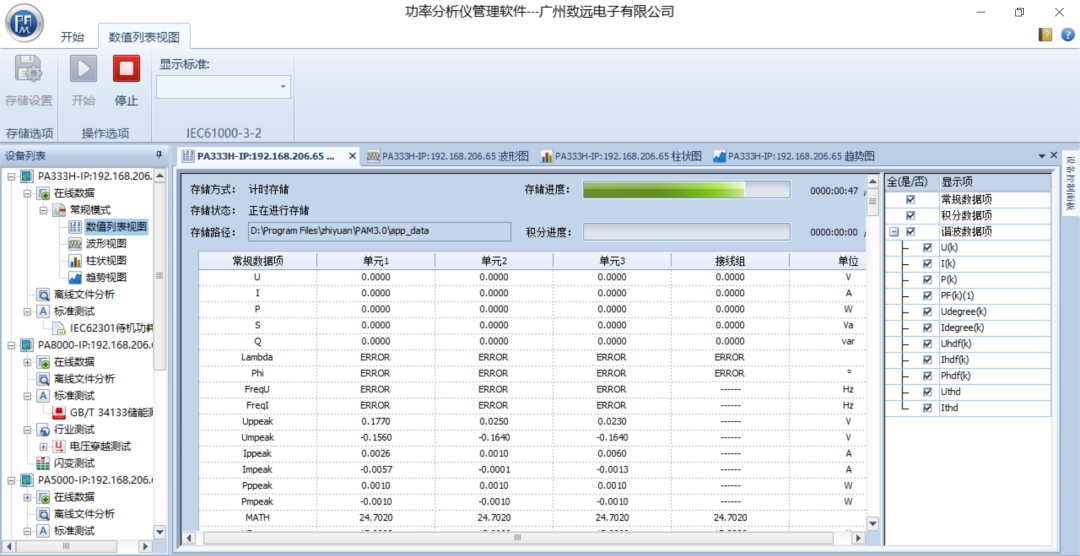Click the grey 开始 play button in the ribbon

(83, 81)
